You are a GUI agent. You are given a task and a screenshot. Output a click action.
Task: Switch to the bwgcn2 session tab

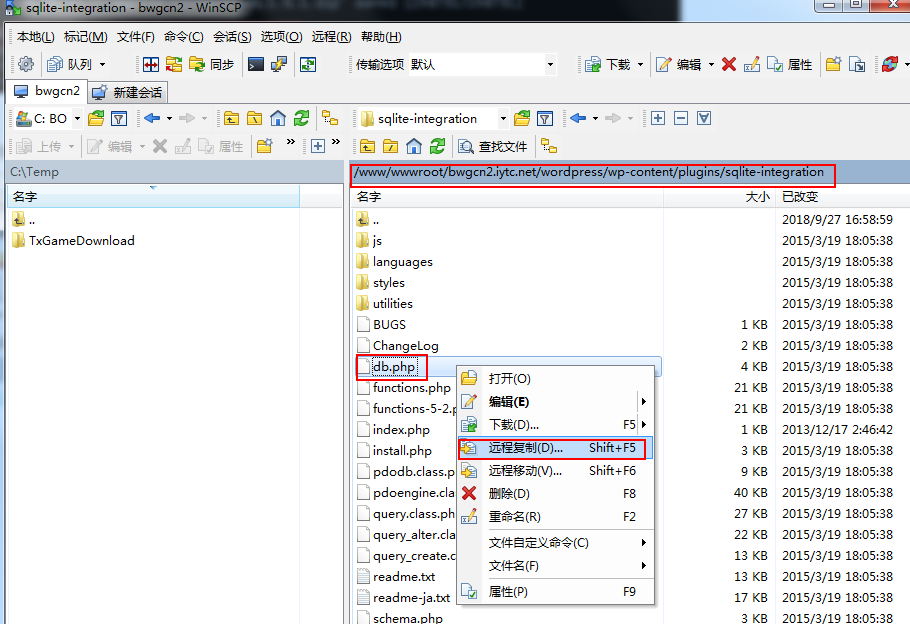48,91
